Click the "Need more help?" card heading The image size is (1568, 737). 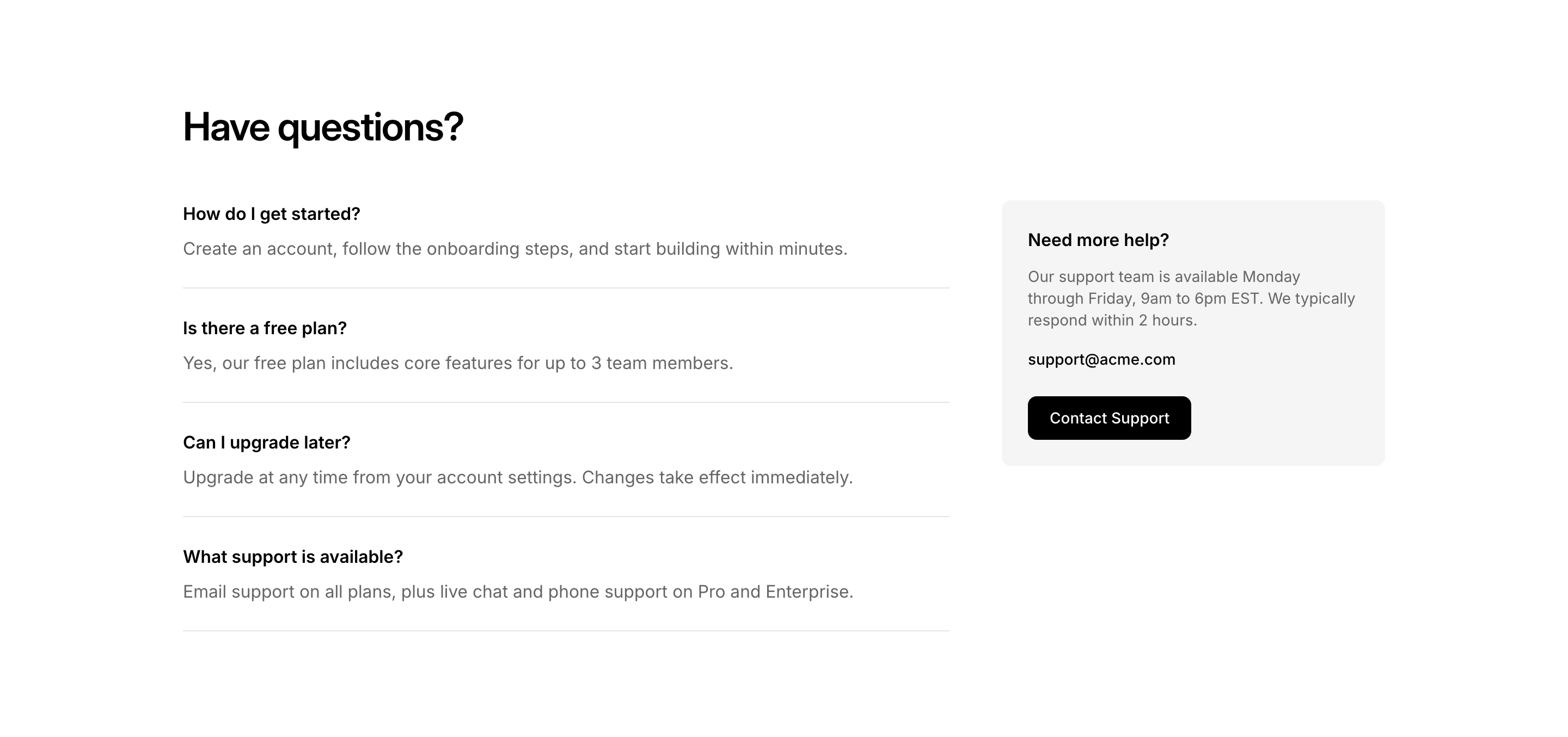click(1098, 241)
